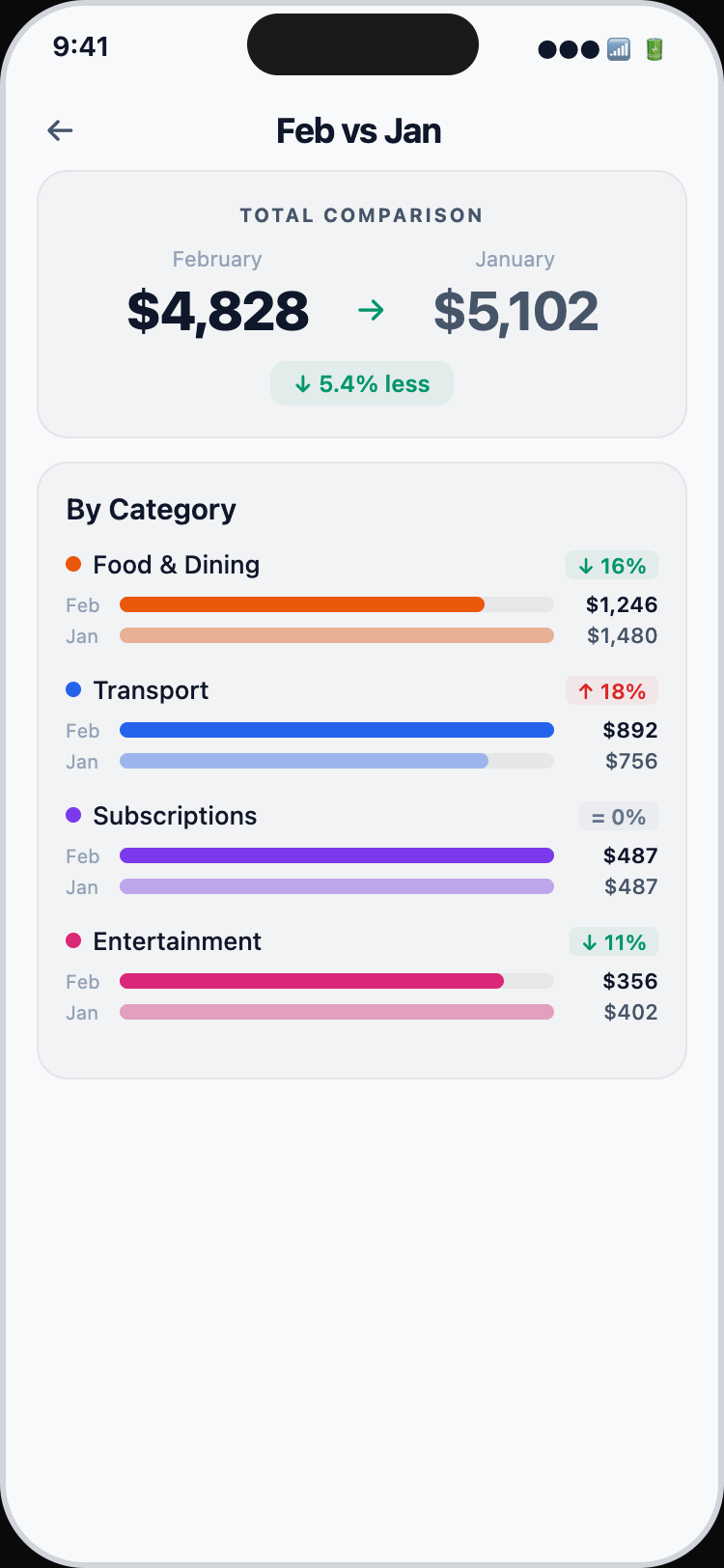Select the February total $4,828

point(218,311)
